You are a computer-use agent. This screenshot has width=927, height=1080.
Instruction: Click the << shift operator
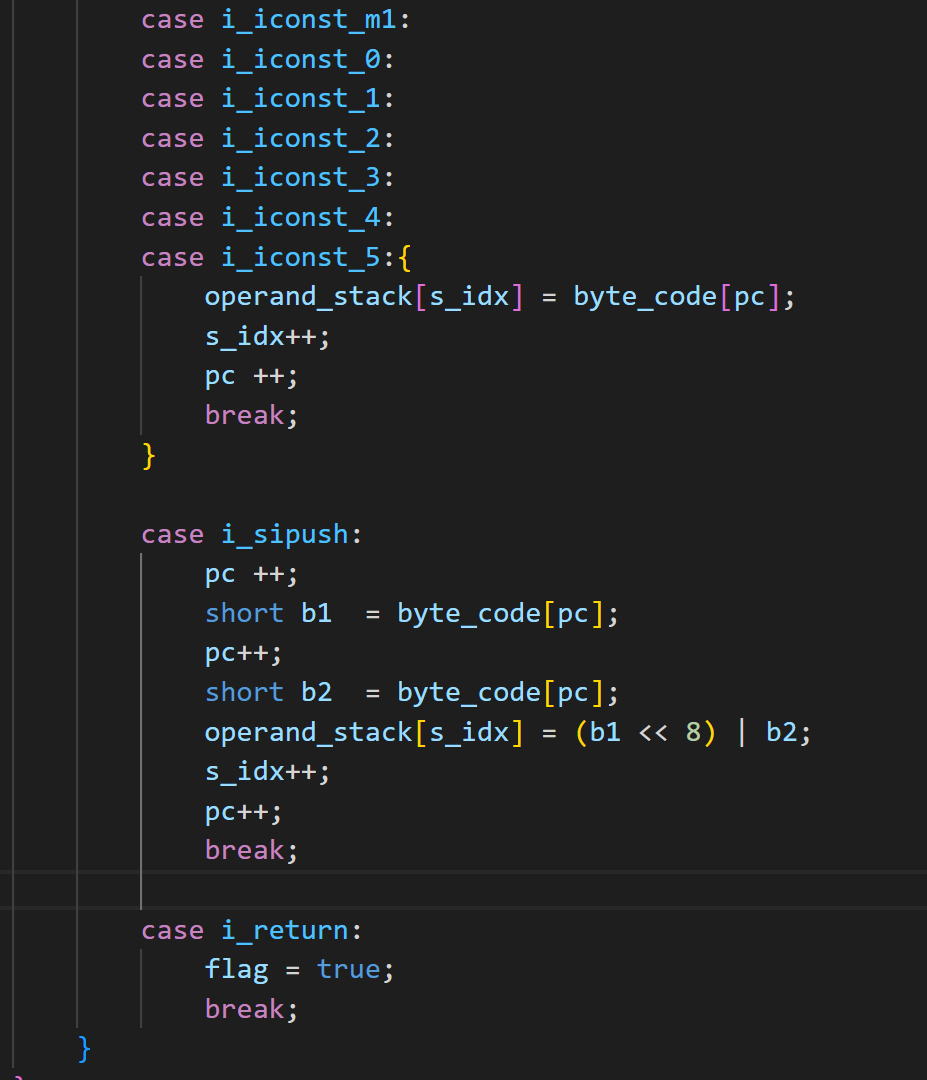(652, 732)
